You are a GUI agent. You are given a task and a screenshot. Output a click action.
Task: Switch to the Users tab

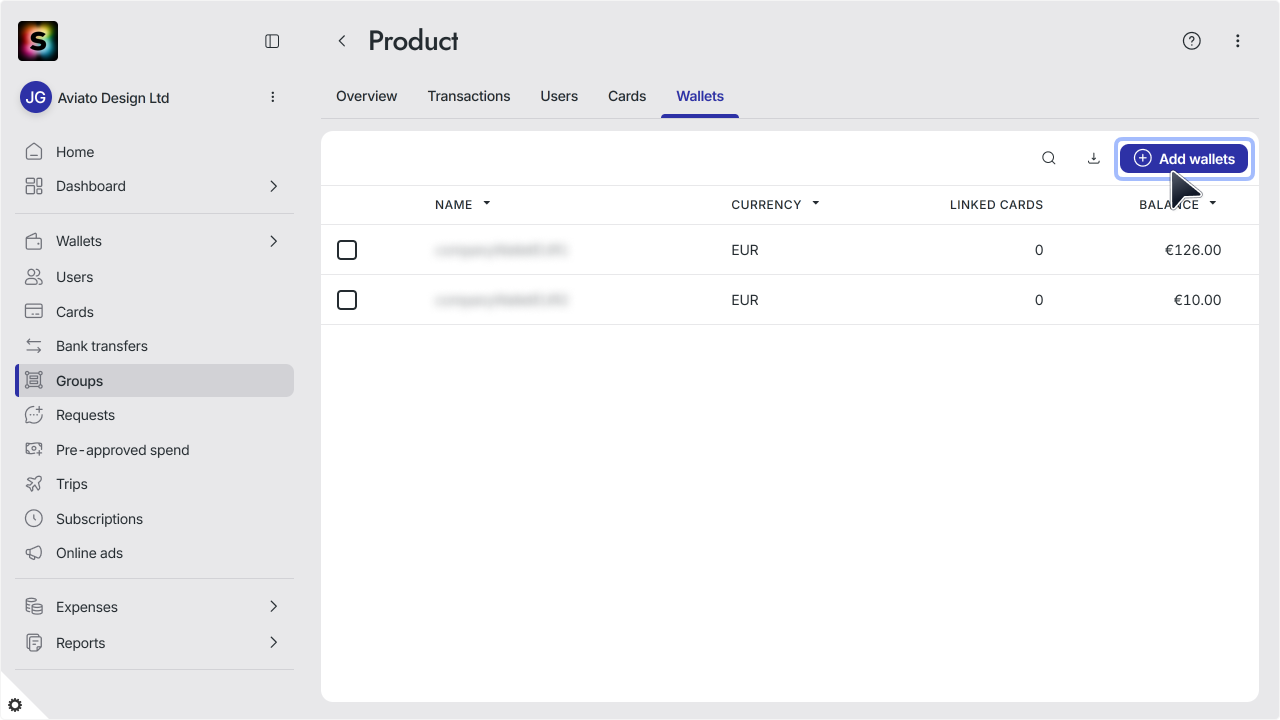[559, 96]
